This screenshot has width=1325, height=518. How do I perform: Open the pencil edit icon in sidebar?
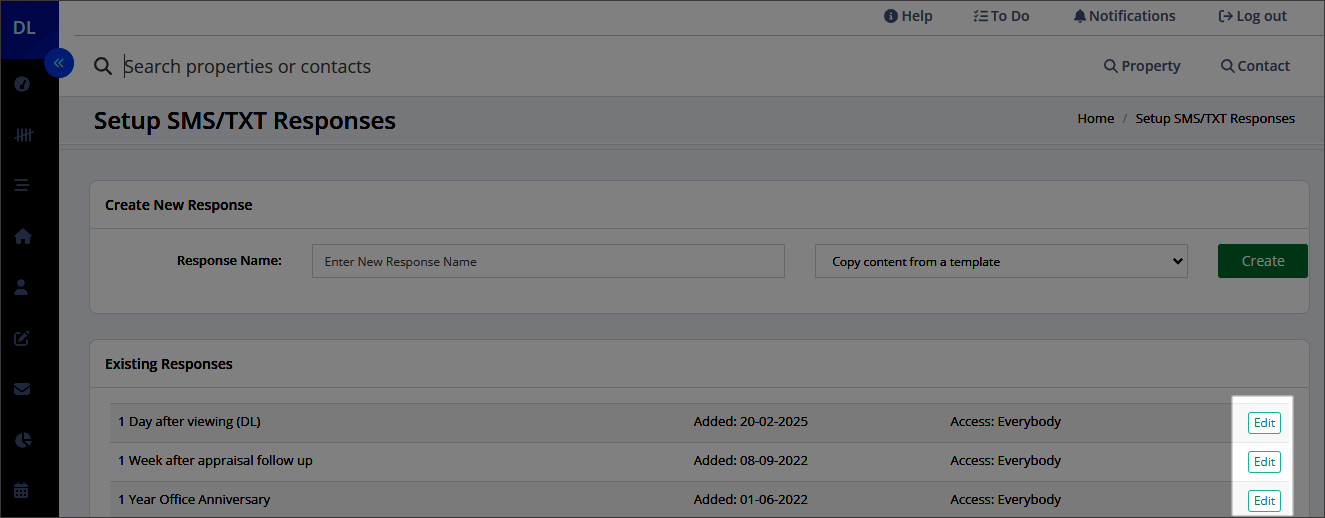(x=22, y=338)
